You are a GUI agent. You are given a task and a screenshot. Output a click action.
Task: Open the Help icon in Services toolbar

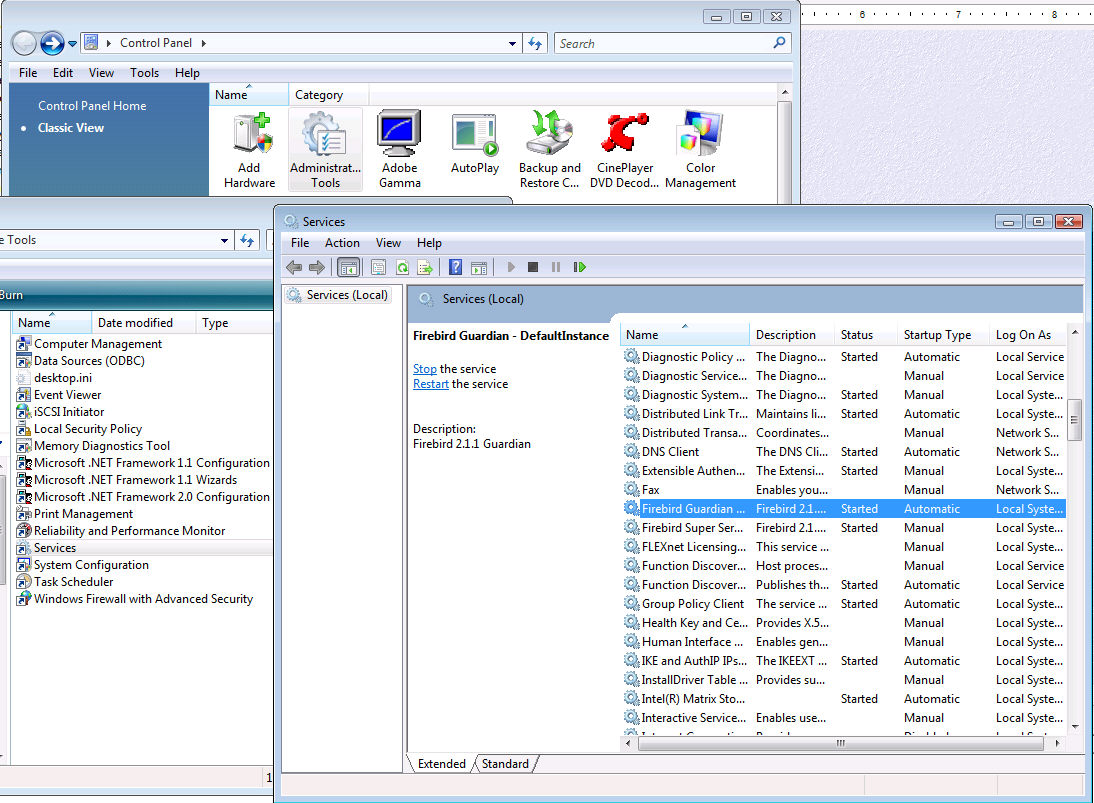(x=455, y=267)
